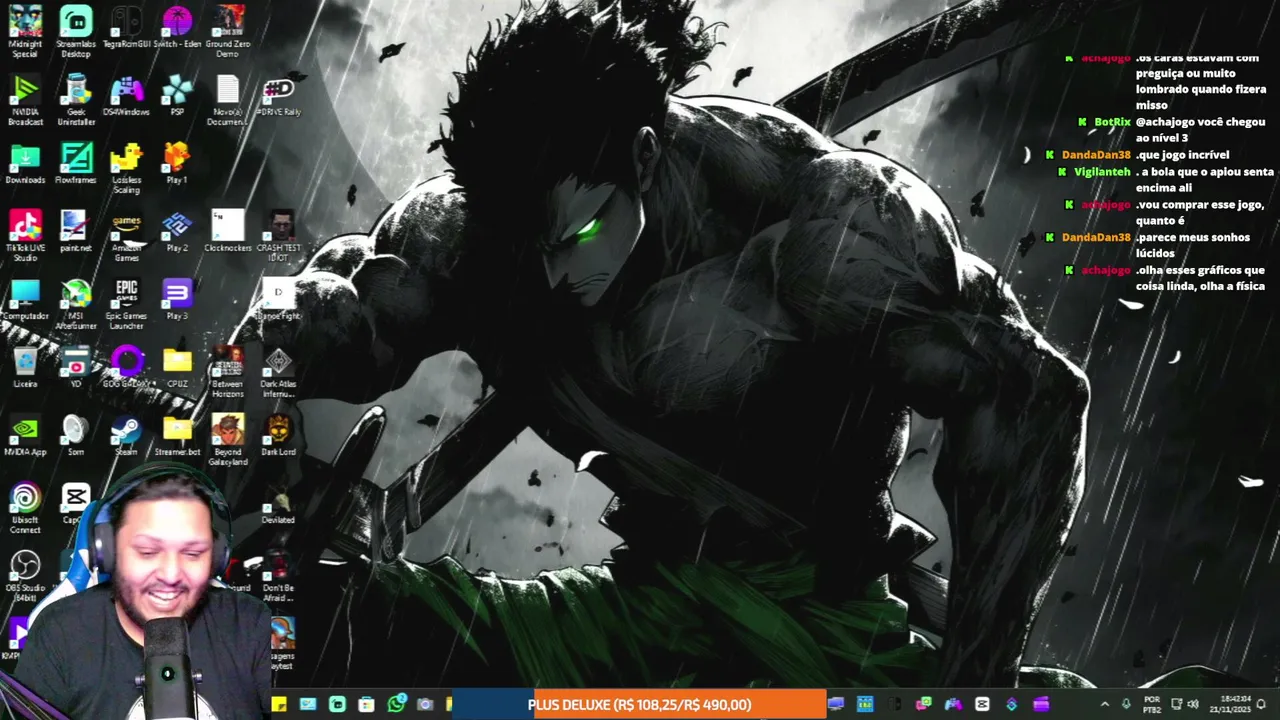
Task: Click the microphone icon in the system tray
Action: click(1126, 704)
